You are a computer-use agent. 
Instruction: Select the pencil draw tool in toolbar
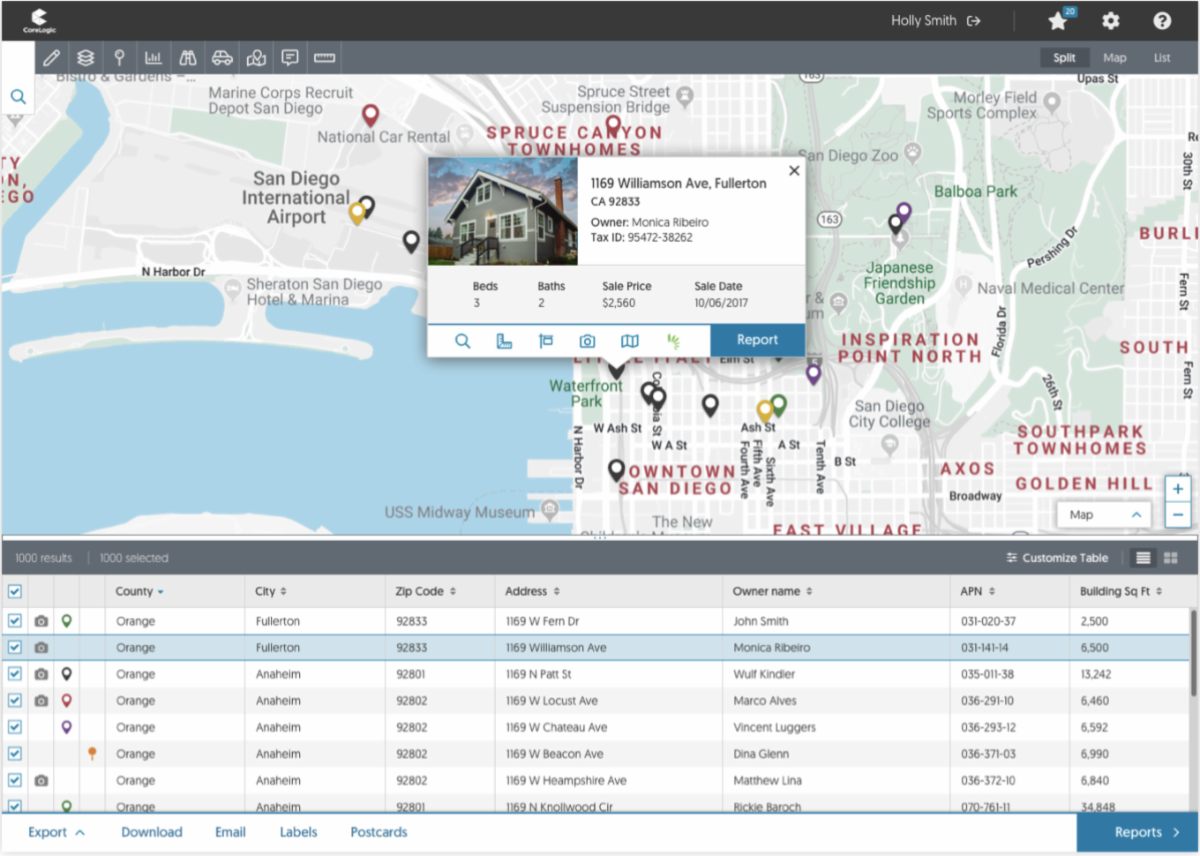pos(52,58)
